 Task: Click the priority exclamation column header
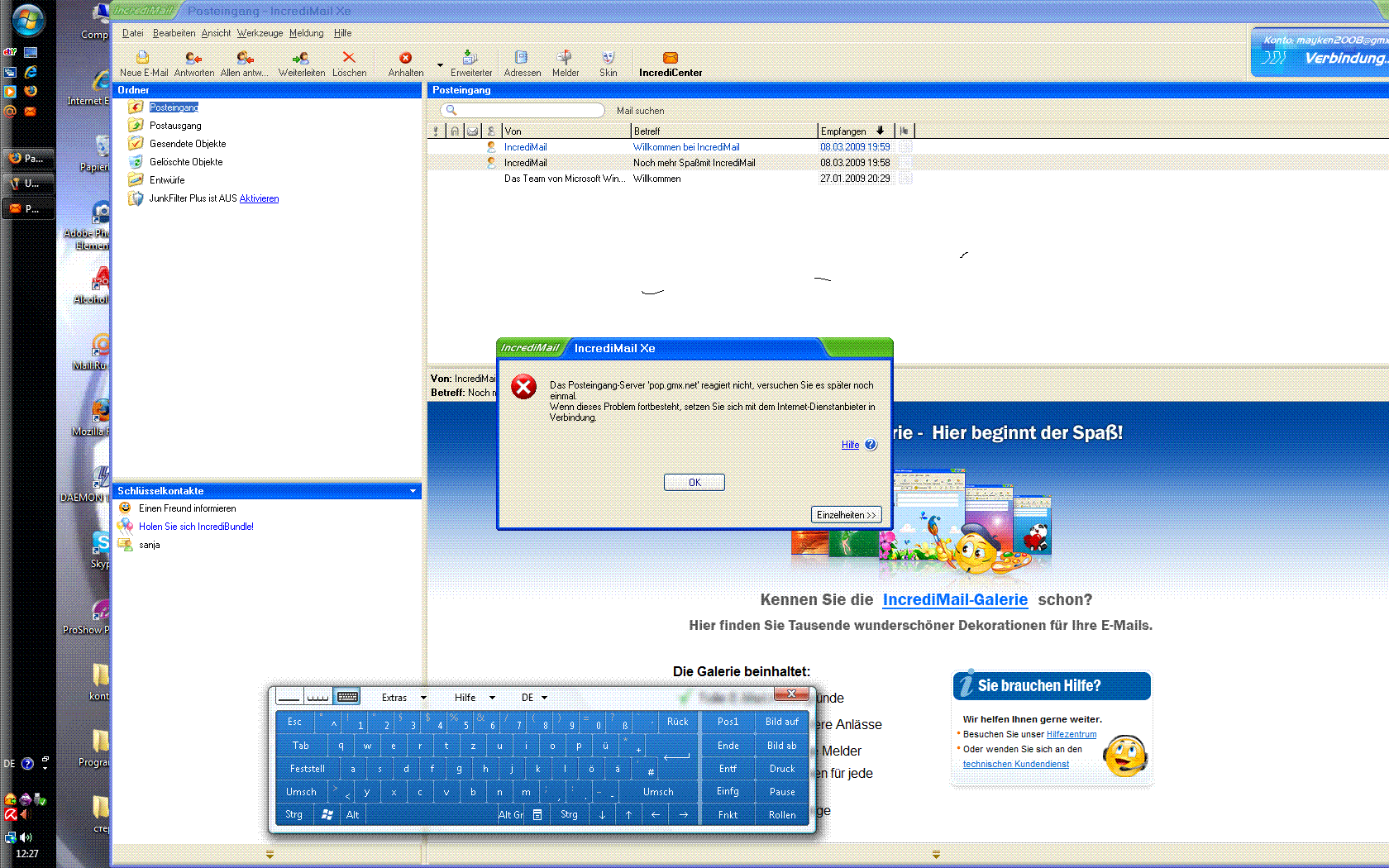[x=436, y=131]
